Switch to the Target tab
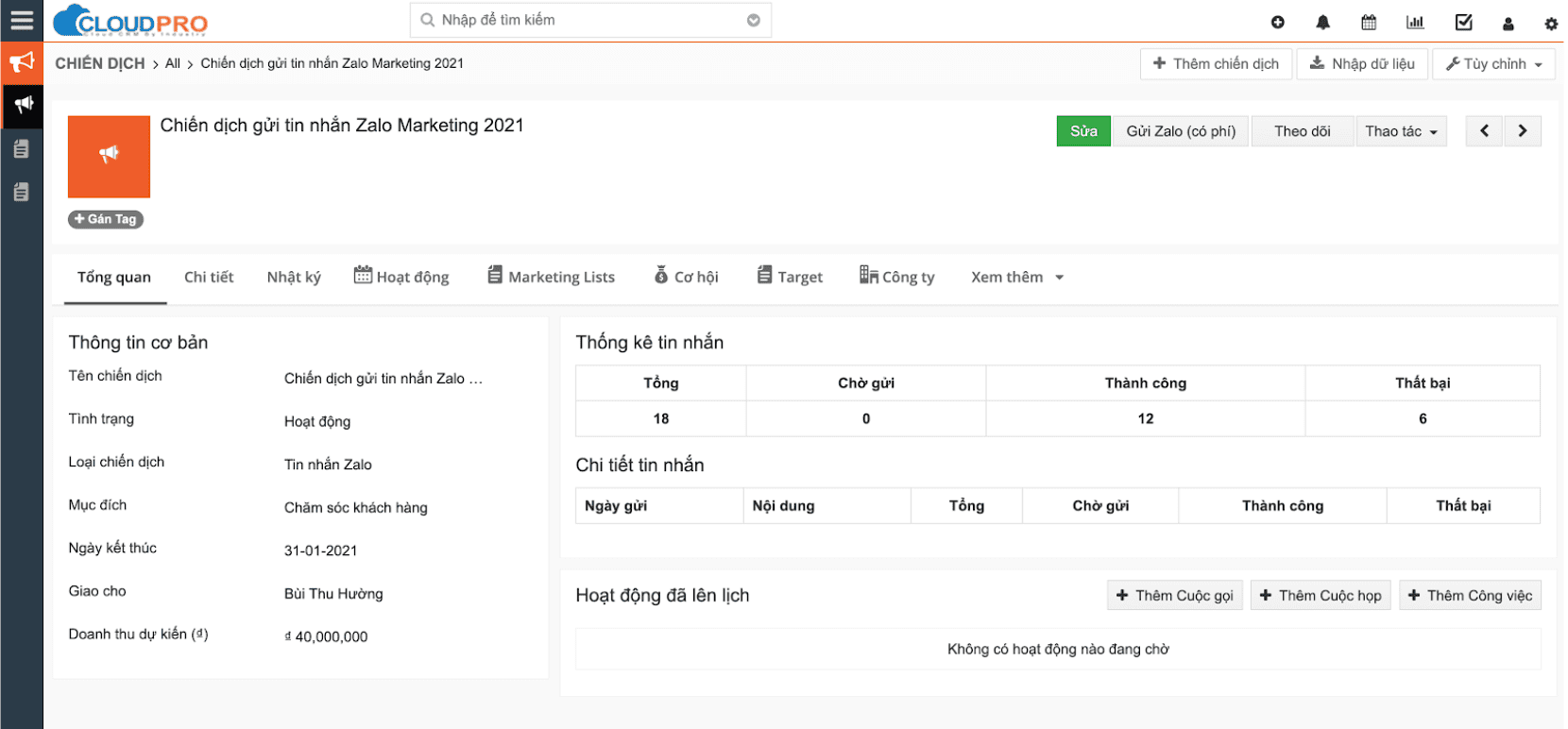Screen dimensions: 1568x729 790,277
